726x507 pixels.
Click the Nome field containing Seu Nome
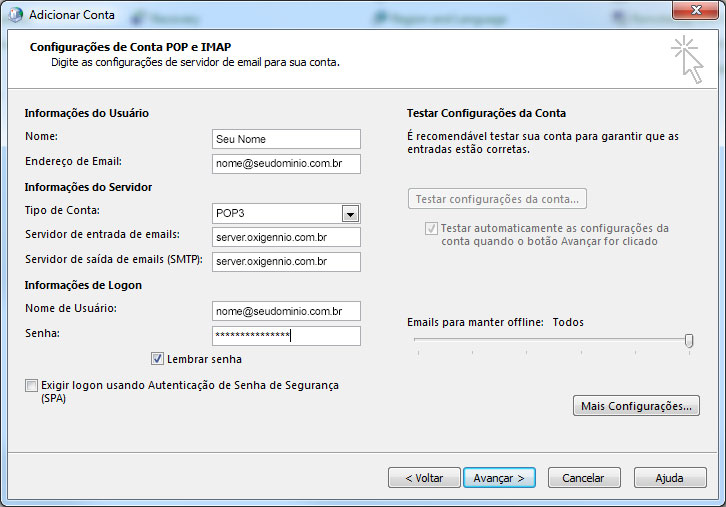click(x=286, y=139)
